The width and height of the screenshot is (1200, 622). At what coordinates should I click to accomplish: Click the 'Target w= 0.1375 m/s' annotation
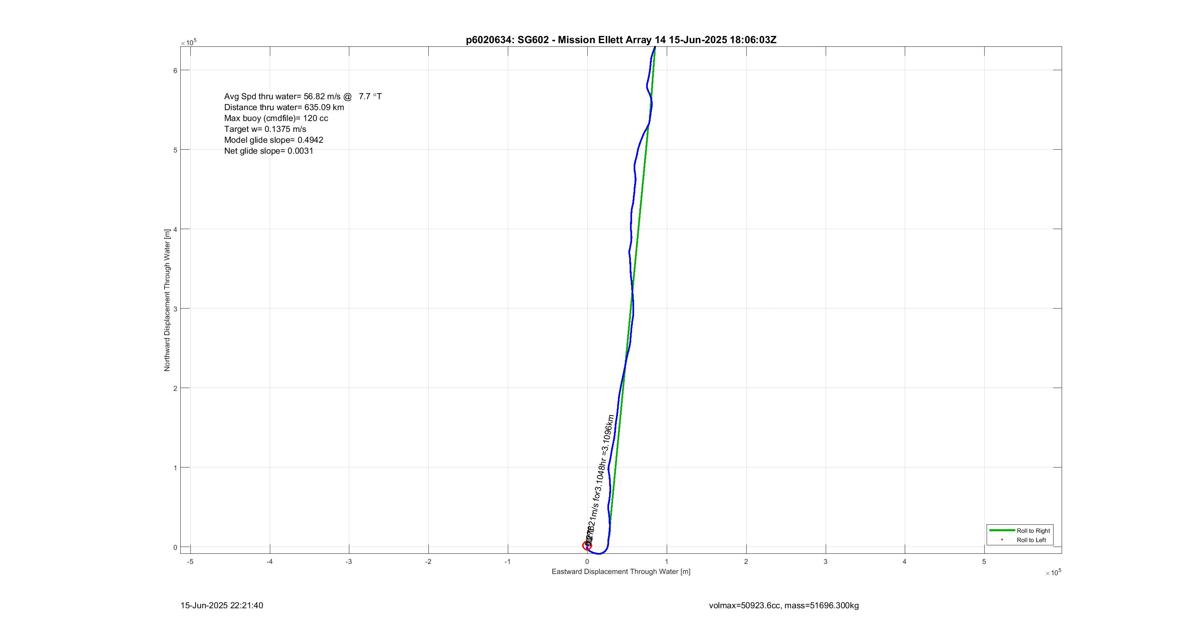click(265, 129)
